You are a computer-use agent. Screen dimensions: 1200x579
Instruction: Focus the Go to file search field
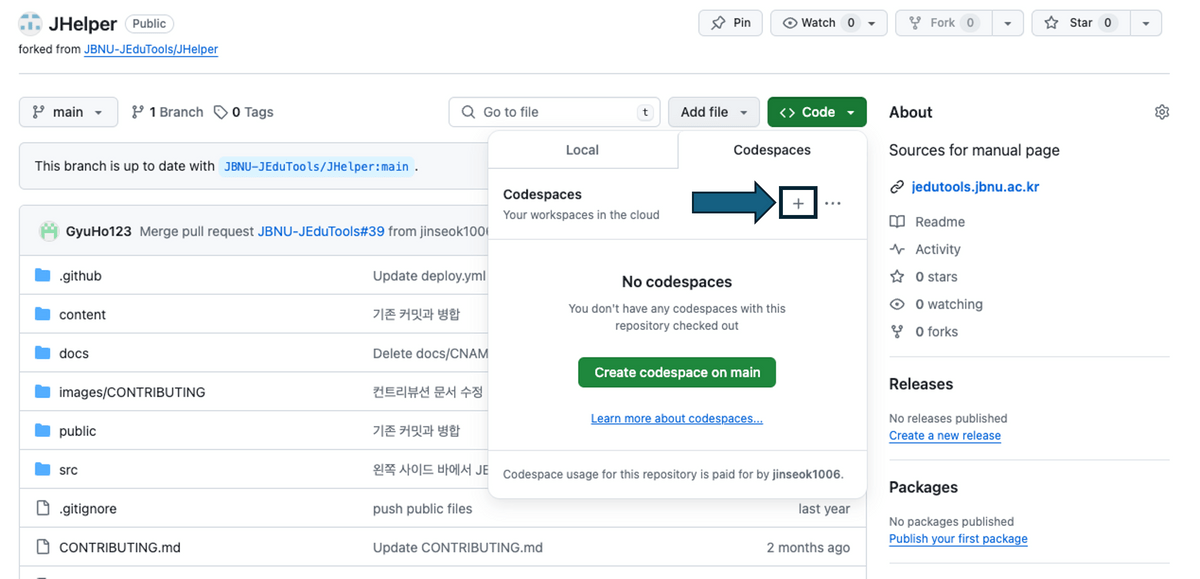tap(554, 111)
